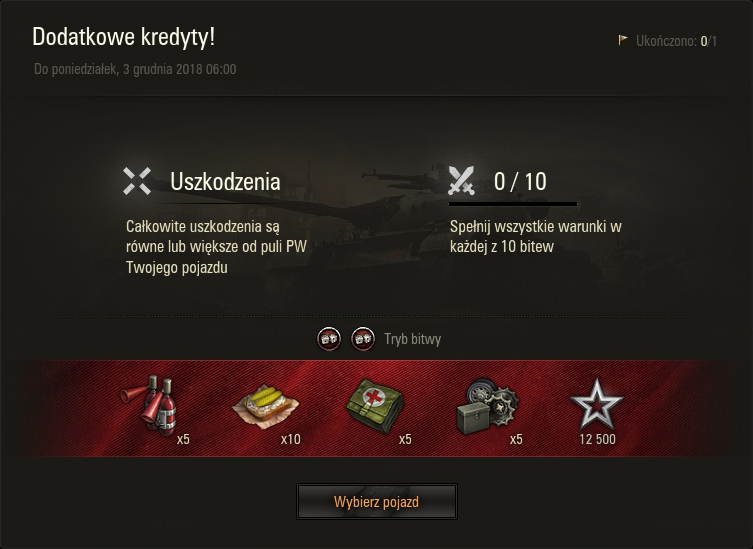Click the completed flag icon

tap(623, 40)
